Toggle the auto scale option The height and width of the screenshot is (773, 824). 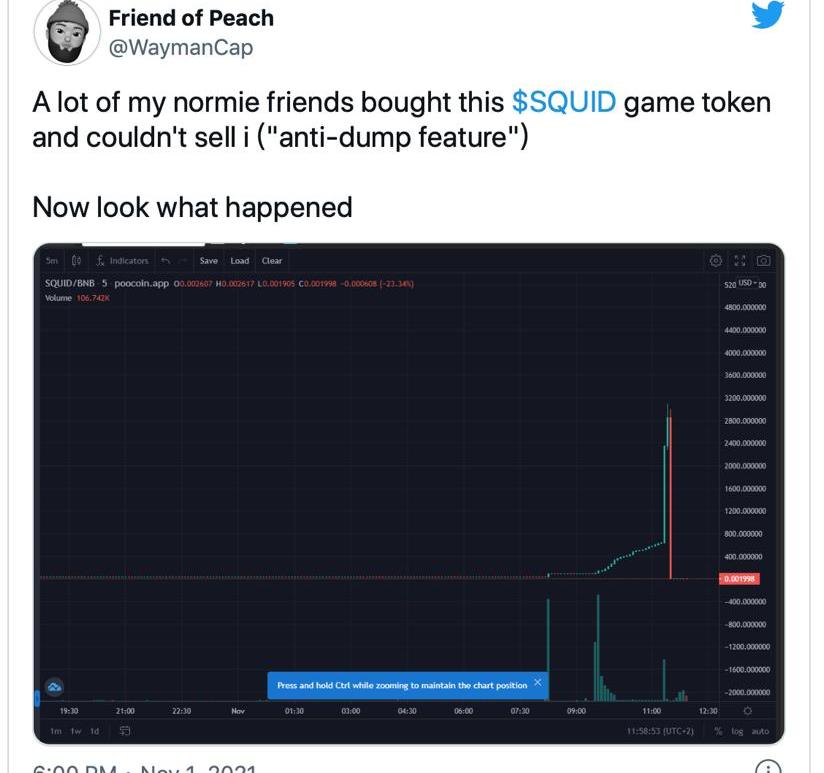tap(759, 731)
